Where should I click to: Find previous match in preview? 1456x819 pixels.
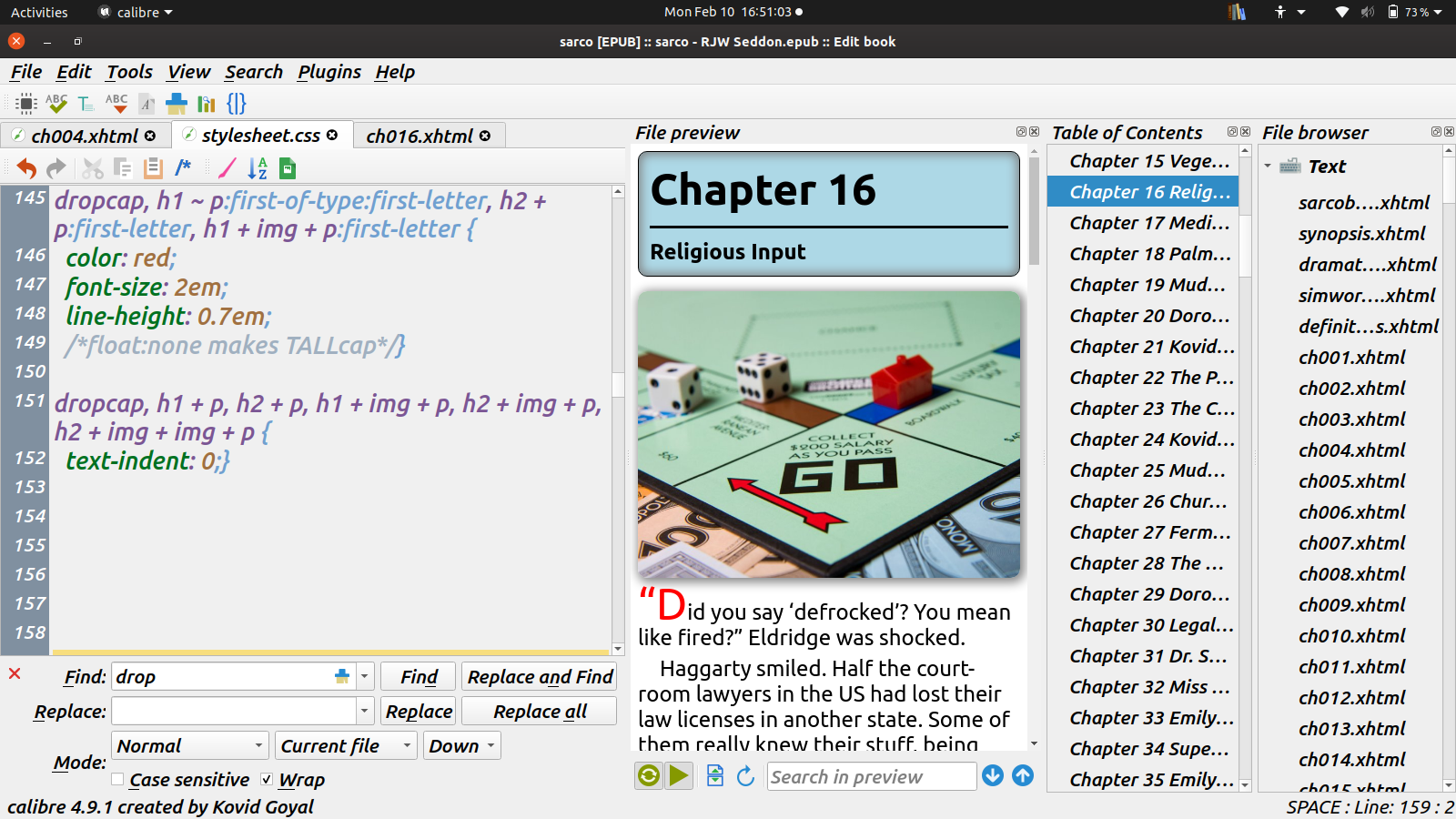1023,775
